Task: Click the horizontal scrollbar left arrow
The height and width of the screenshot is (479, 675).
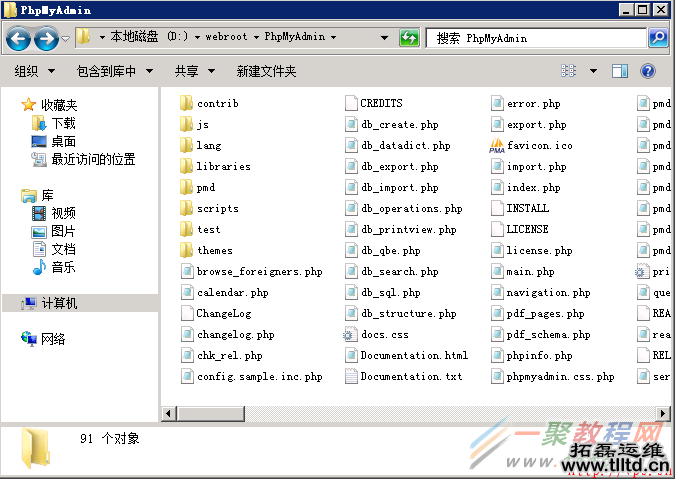Action: tap(168, 414)
